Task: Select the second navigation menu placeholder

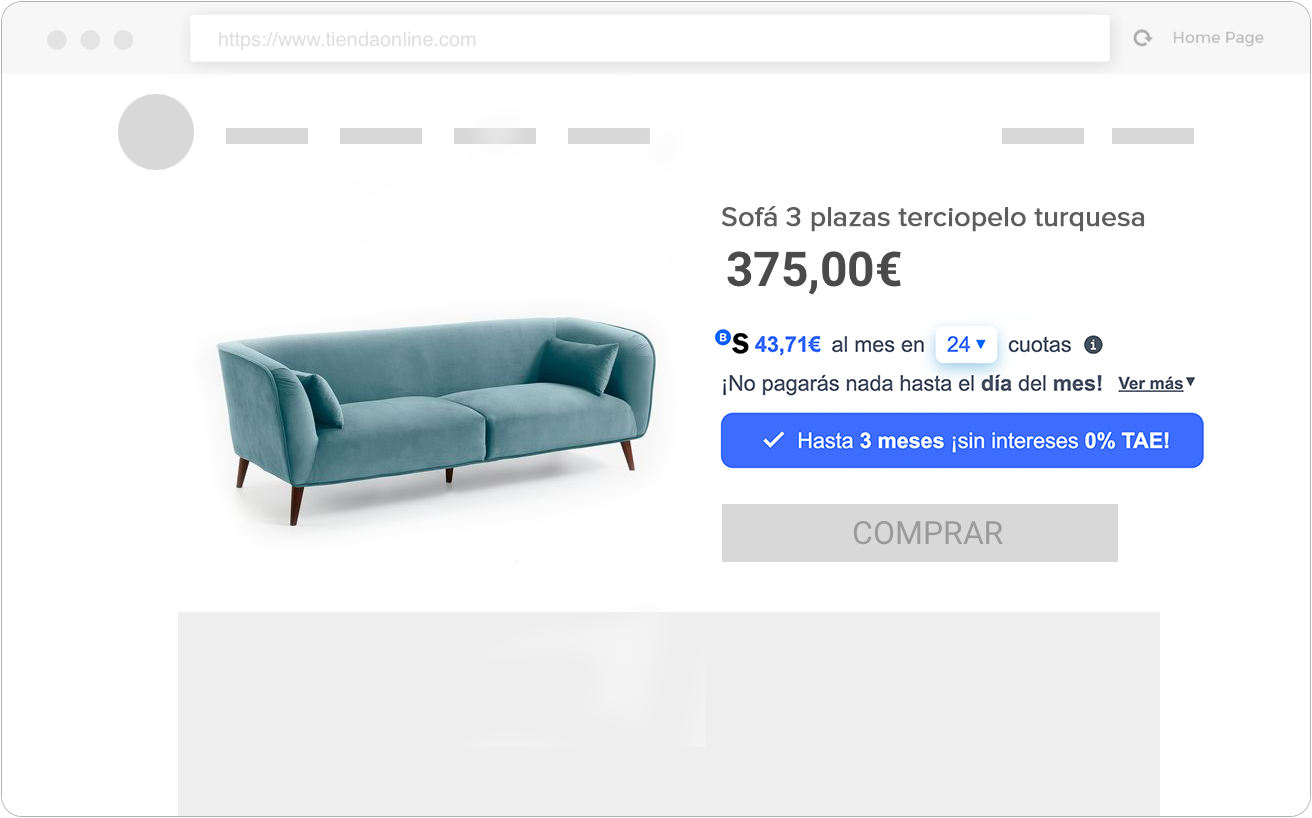Action: click(x=381, y=136)
